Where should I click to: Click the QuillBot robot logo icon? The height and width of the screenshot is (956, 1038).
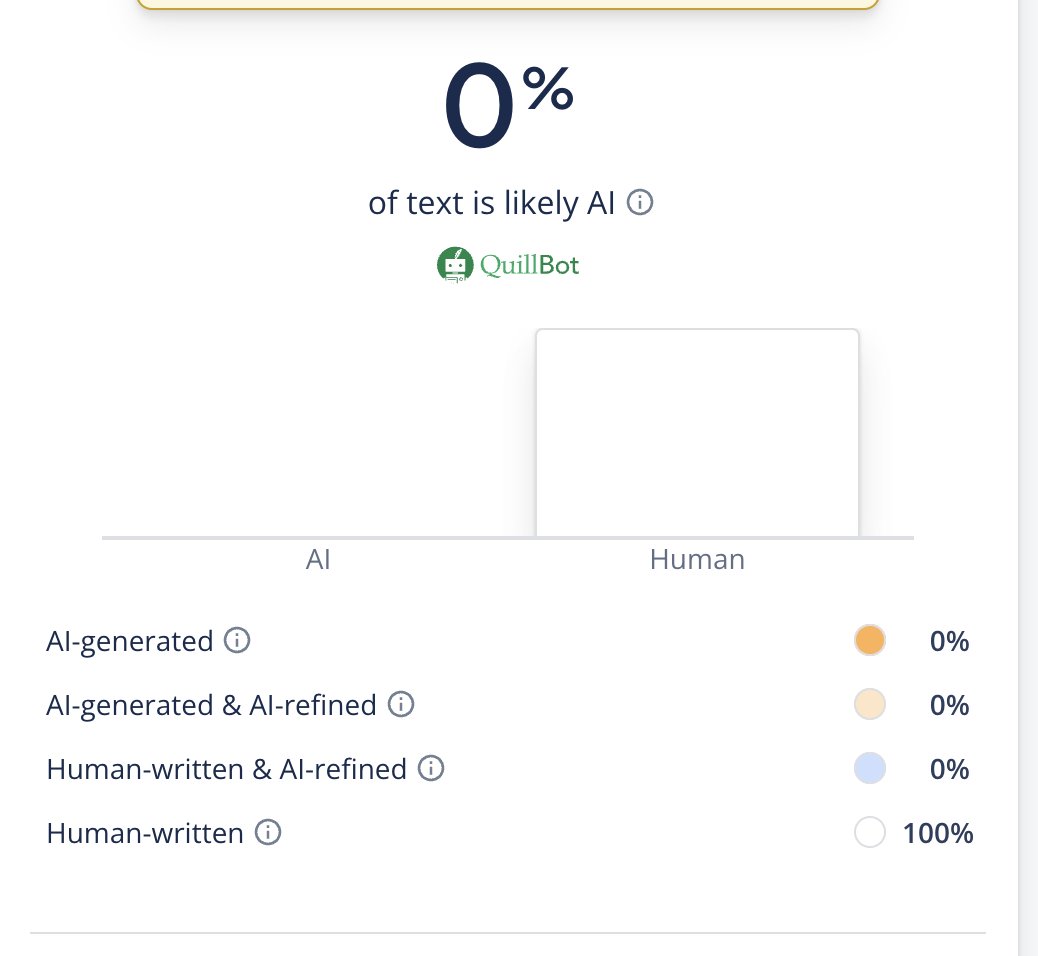pyautogui.click(x=455, y=265)
